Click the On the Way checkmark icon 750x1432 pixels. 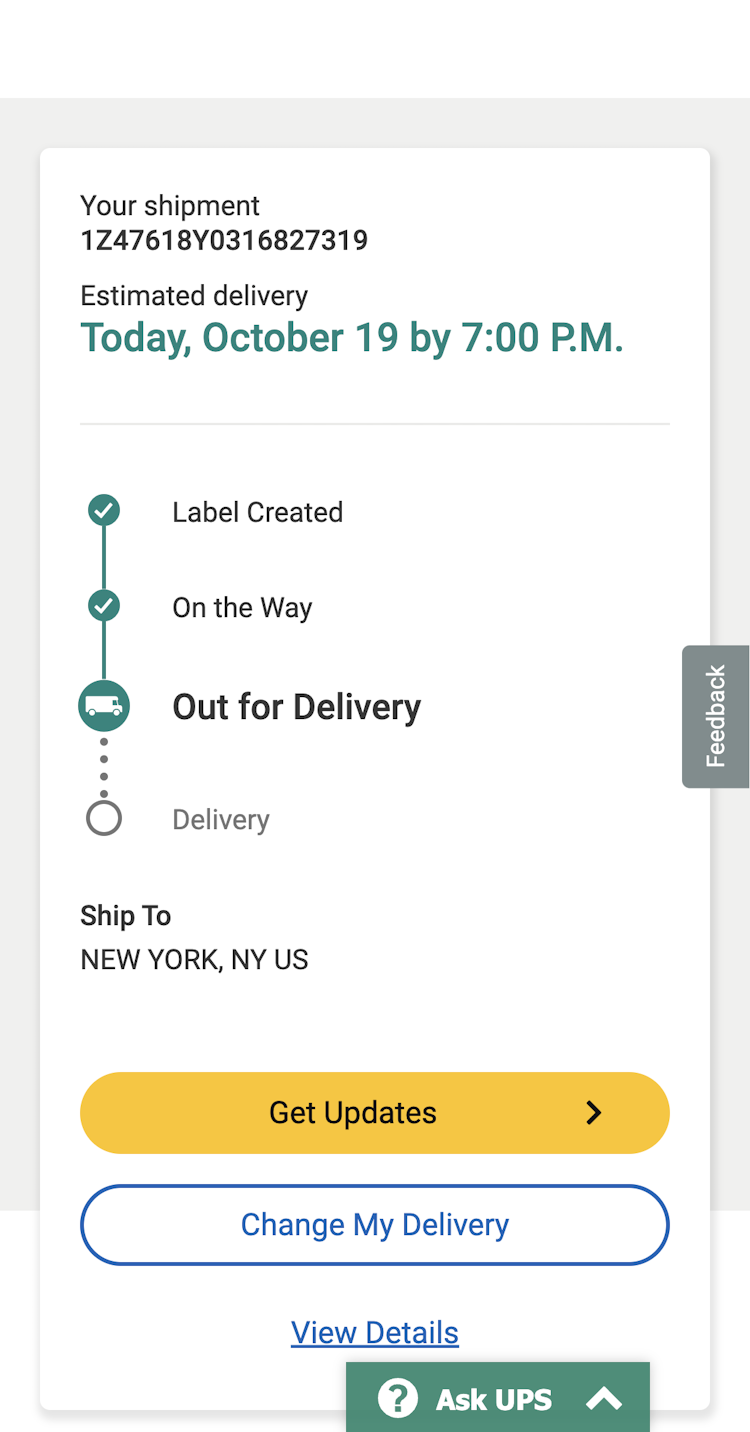pos(104,606)
